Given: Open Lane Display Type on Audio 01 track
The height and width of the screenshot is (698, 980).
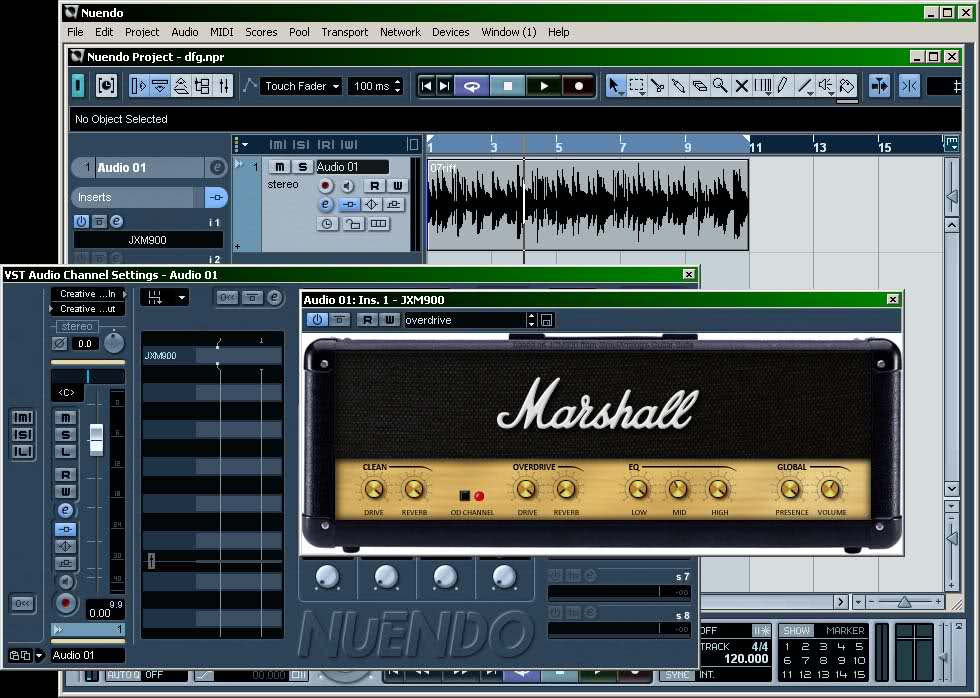Looking at the screenshot, I should pyautogui.click(x=379, y=224).
